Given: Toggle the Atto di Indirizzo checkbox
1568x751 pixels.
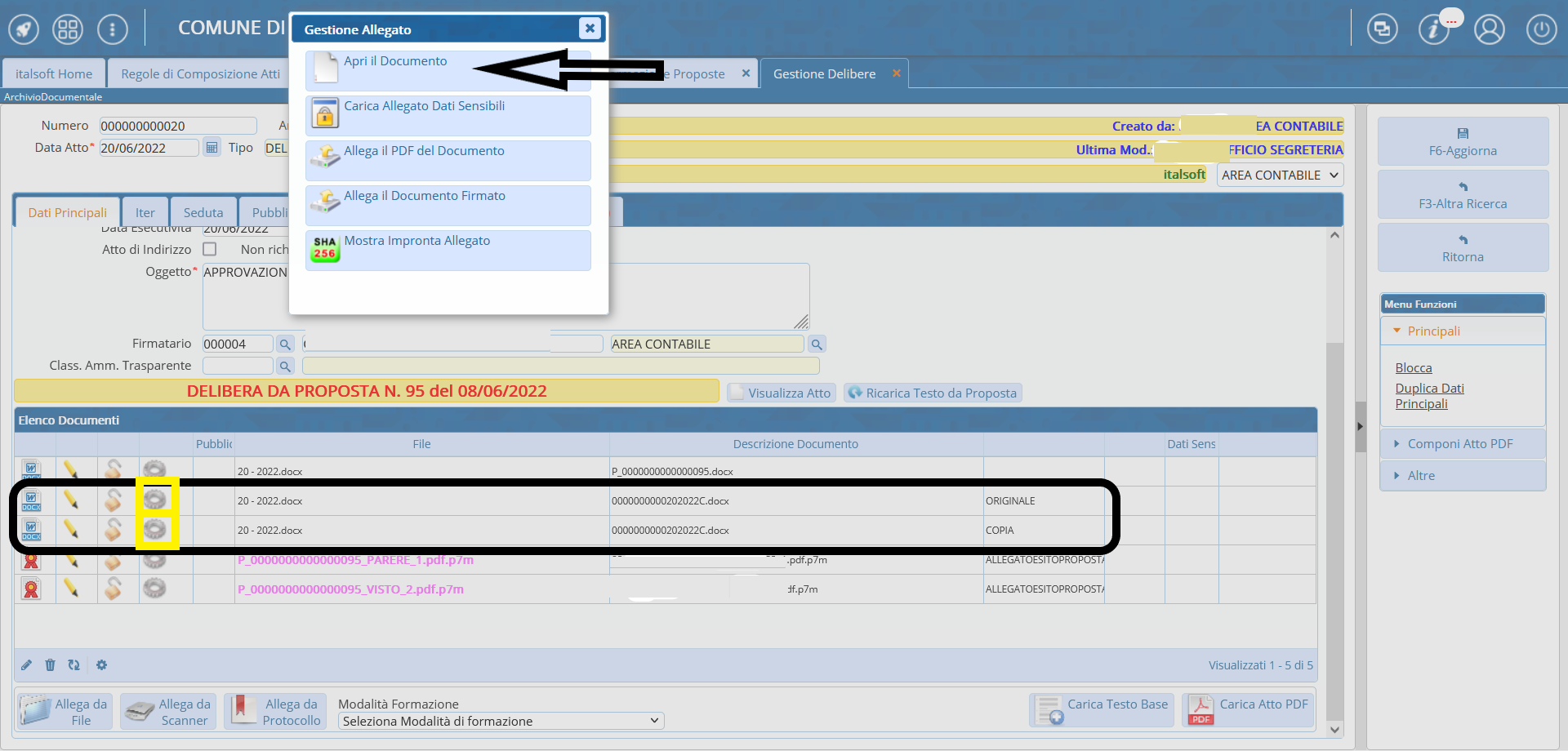Looking at the screenshot, I should (210, 249).
